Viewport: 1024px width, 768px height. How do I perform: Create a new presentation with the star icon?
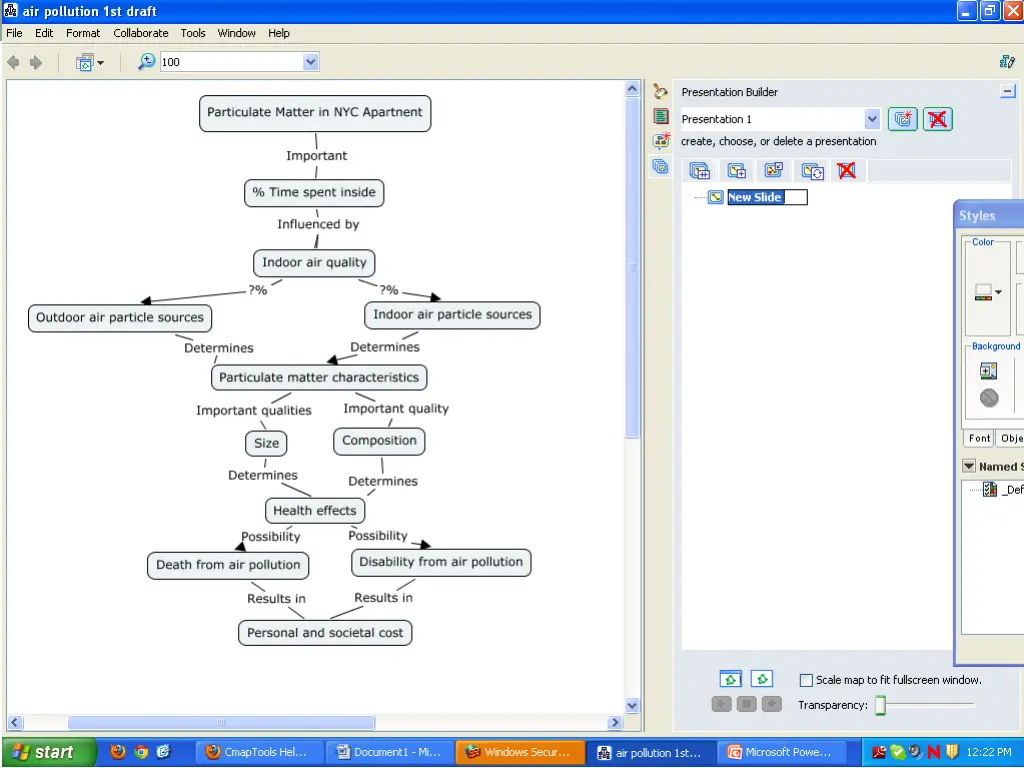[x=903, y=119]
